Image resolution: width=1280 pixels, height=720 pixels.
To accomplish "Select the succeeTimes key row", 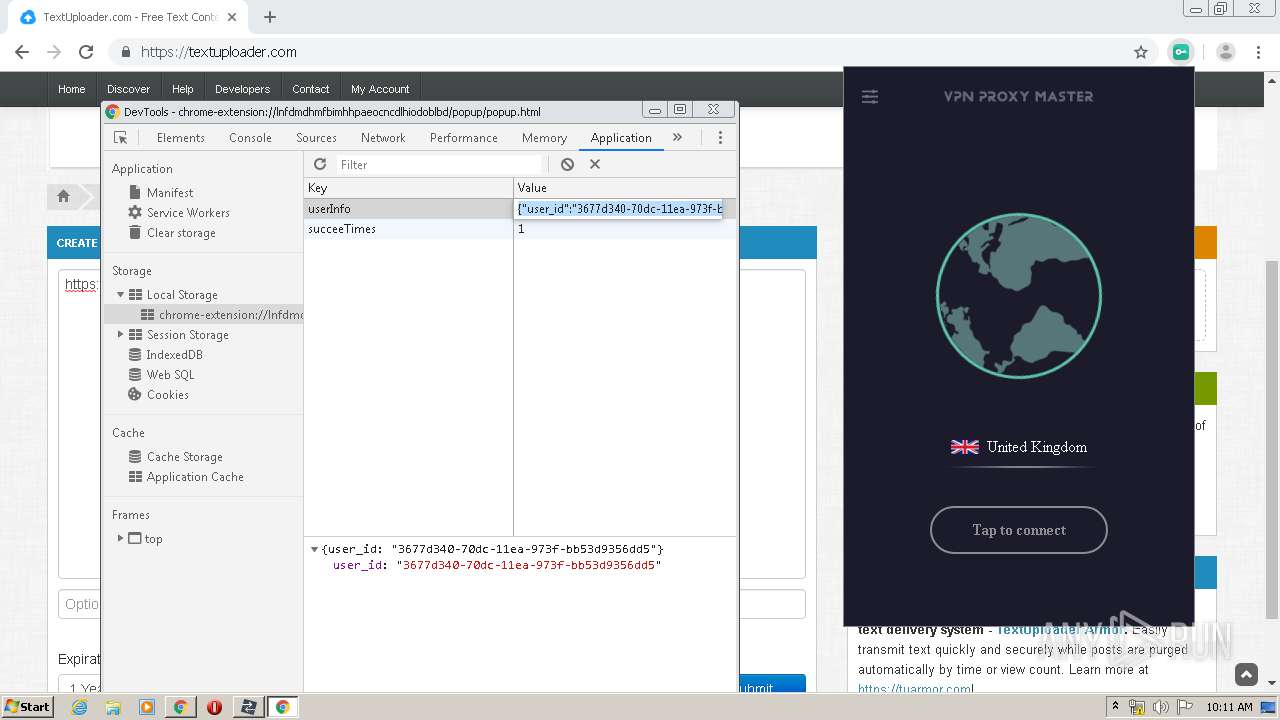I will click(520, 229).
